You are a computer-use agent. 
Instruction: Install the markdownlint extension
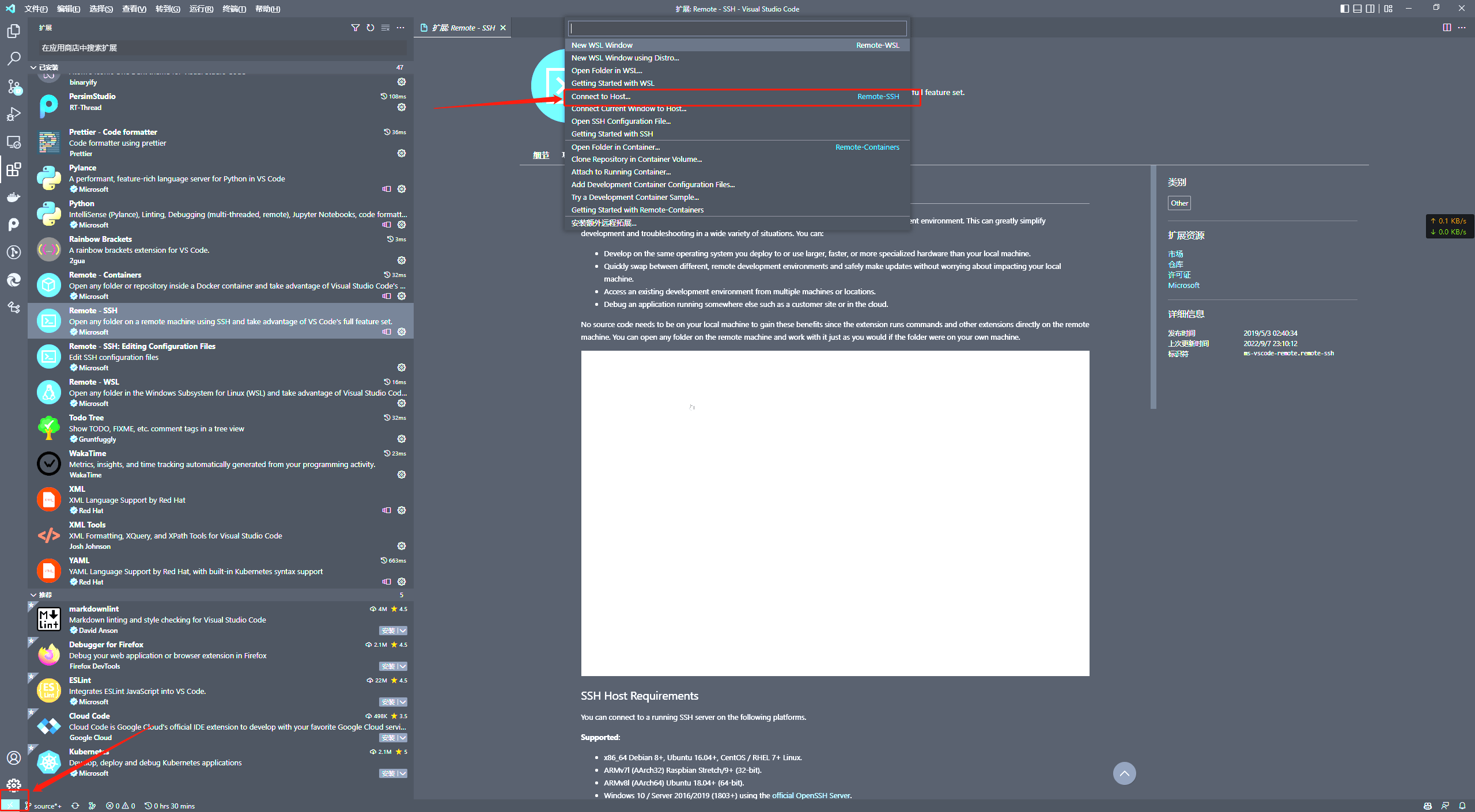point(388,631)
